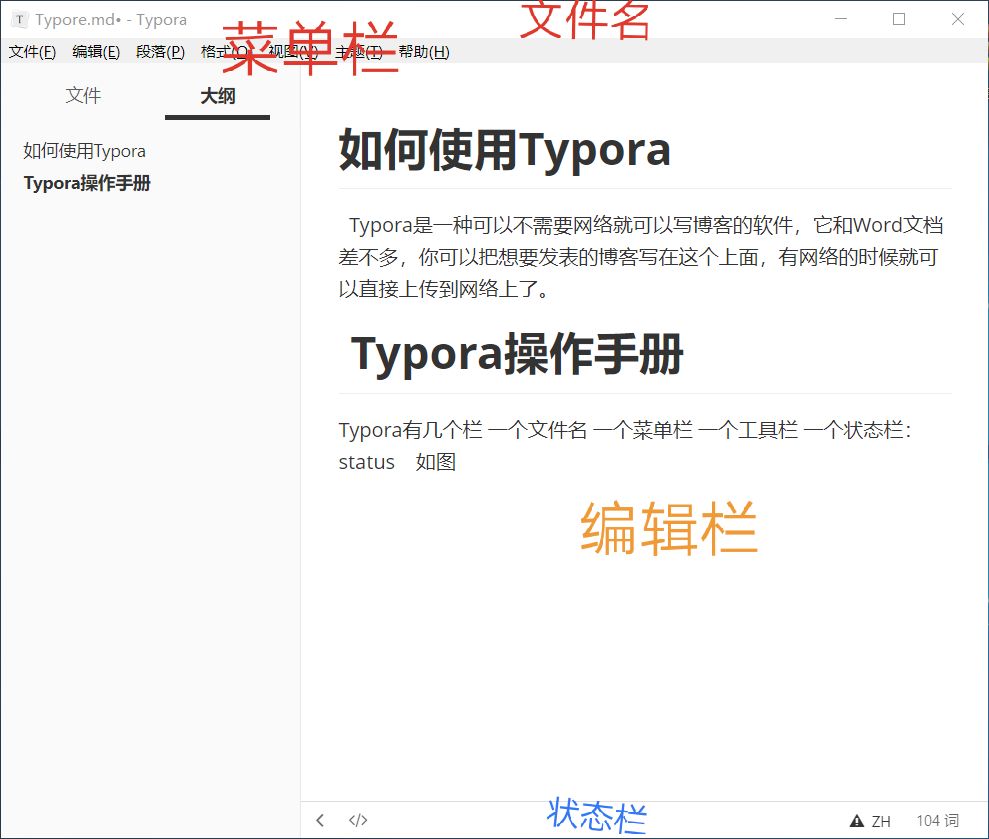Open the 格式(O) menu
This screenshot has width=989, height=839.
[x=222, y=52]
